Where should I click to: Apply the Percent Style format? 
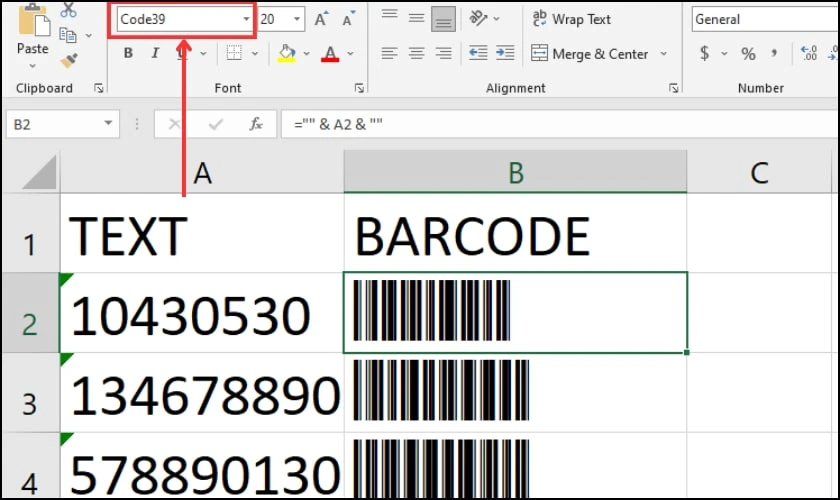pyautogui.click(x=748, y=54)
